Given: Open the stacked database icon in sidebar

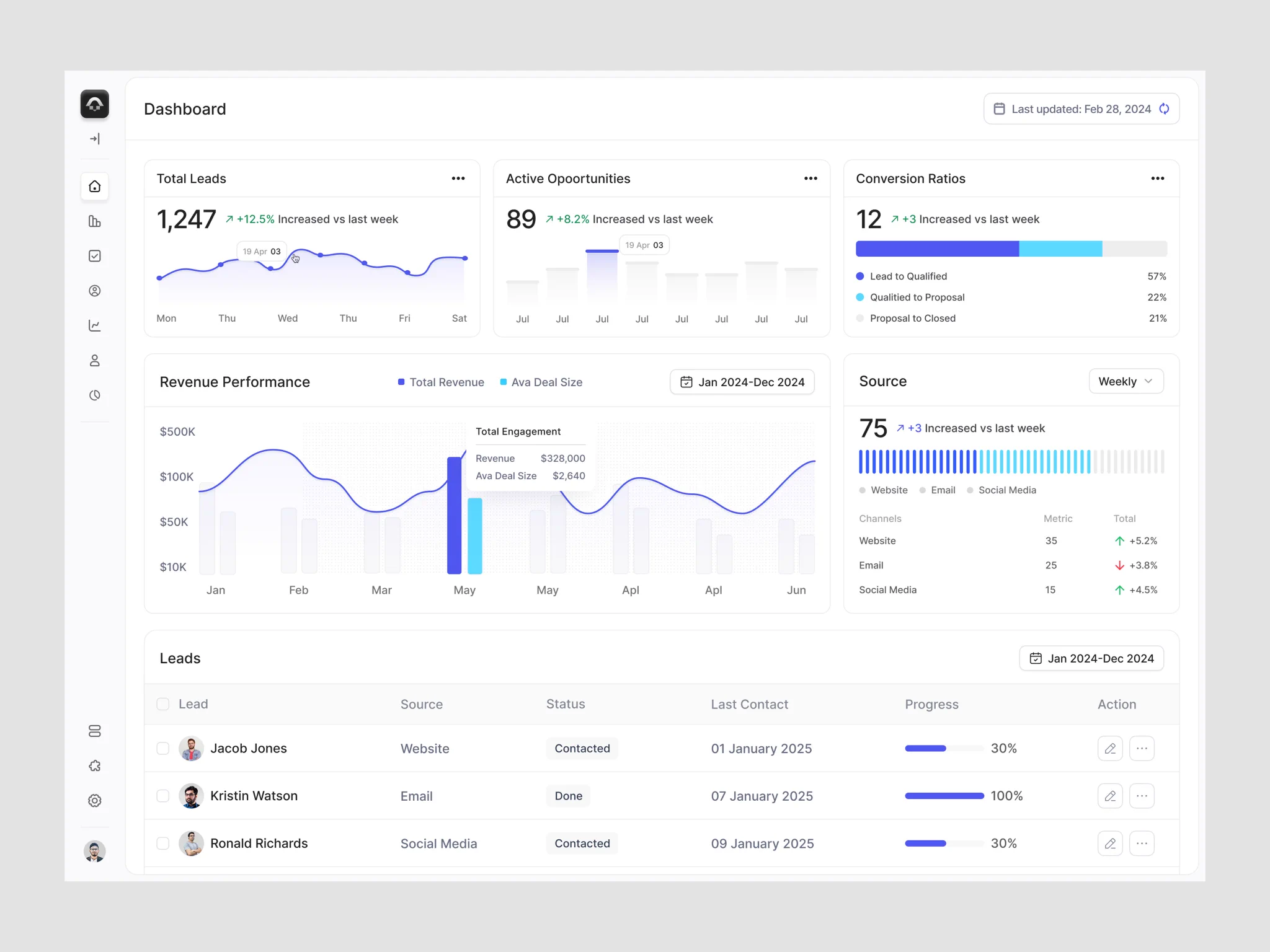Looking at the screenshot, I should click(95, 731).
